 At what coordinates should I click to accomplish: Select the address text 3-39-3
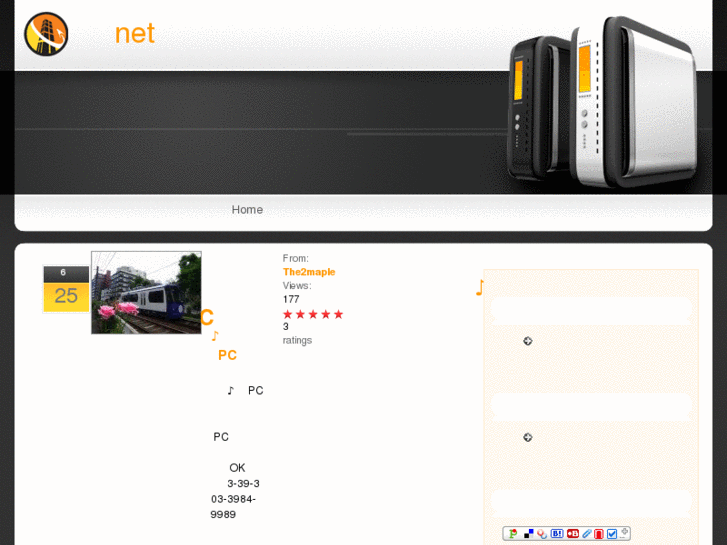pyautogui.click(x=243, y=484)
